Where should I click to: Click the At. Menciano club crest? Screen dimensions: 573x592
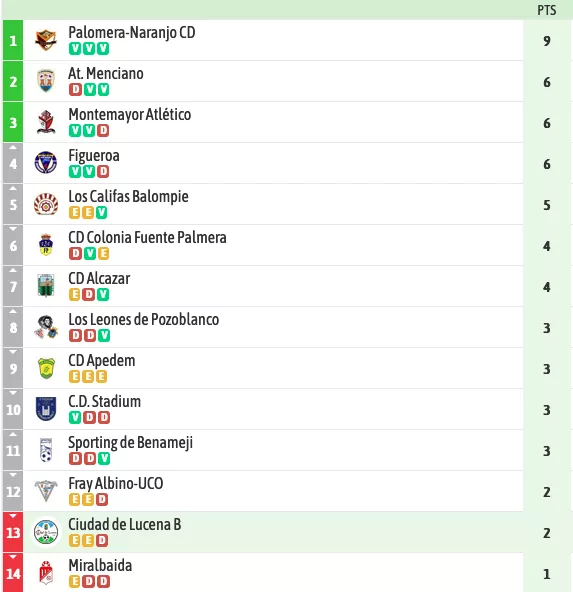pos(46,81)
